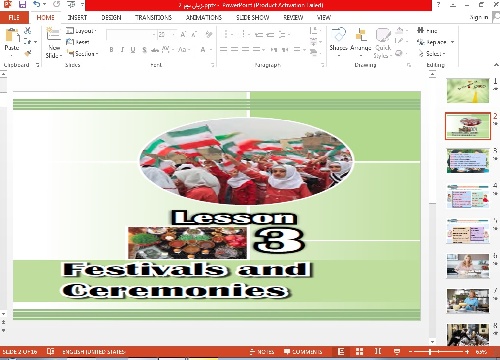This screenshot has width=500, height=360.
Task: Expand the Section dropdown
Action: pos(82,53)
